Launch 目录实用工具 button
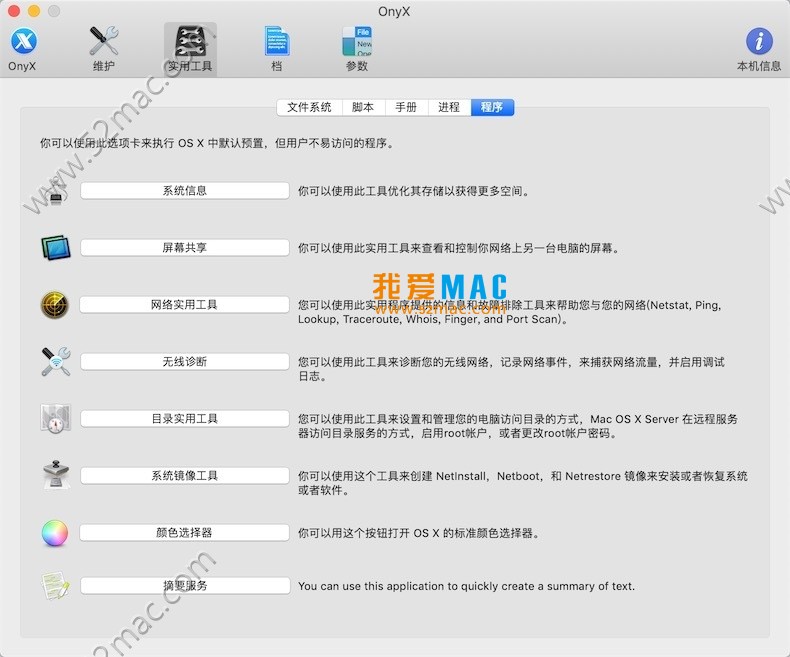Viewport: 790px width, 657px height. (x=185, y=419)
